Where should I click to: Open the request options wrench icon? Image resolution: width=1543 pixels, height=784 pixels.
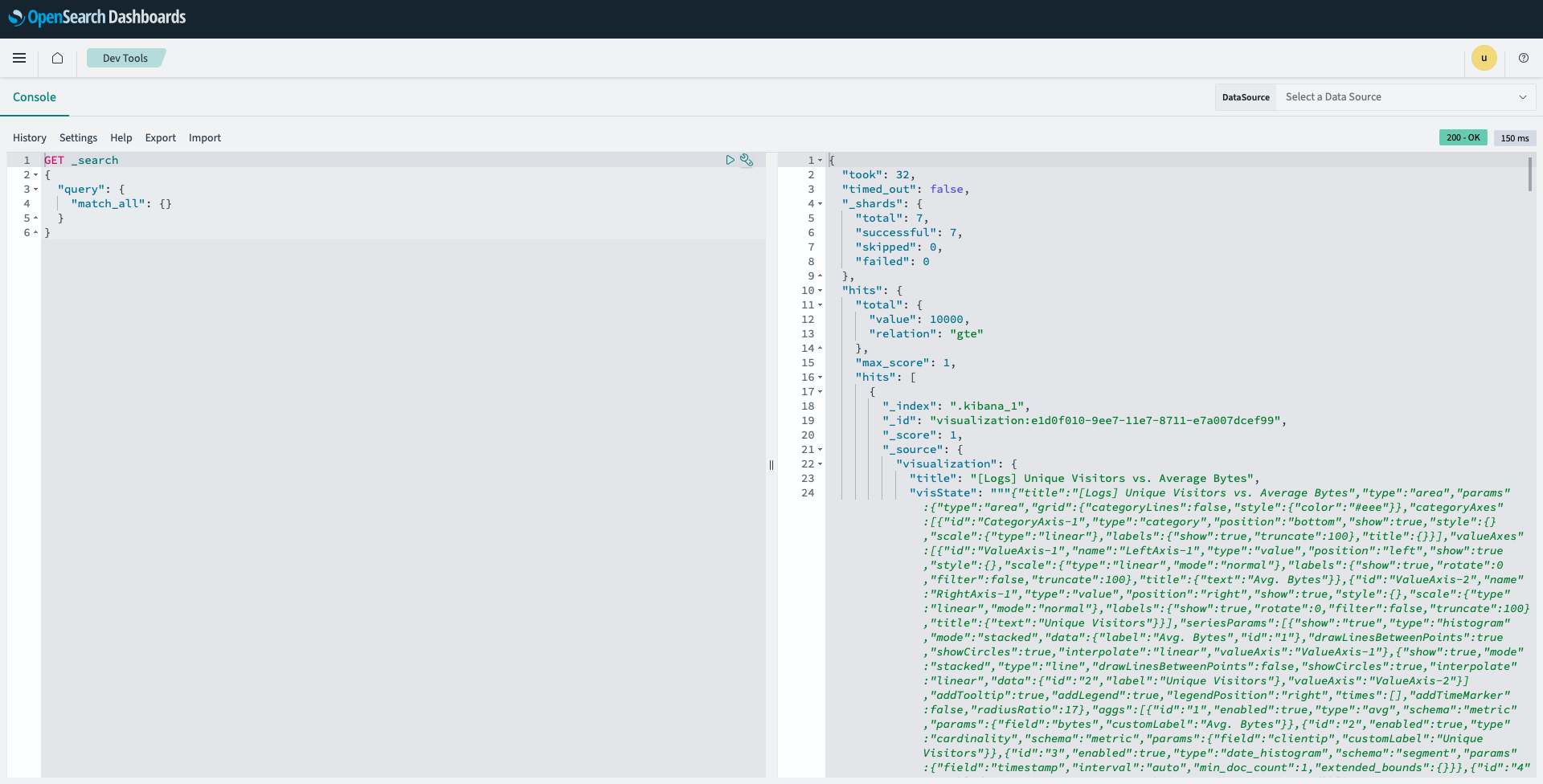[x=748, y=160]
